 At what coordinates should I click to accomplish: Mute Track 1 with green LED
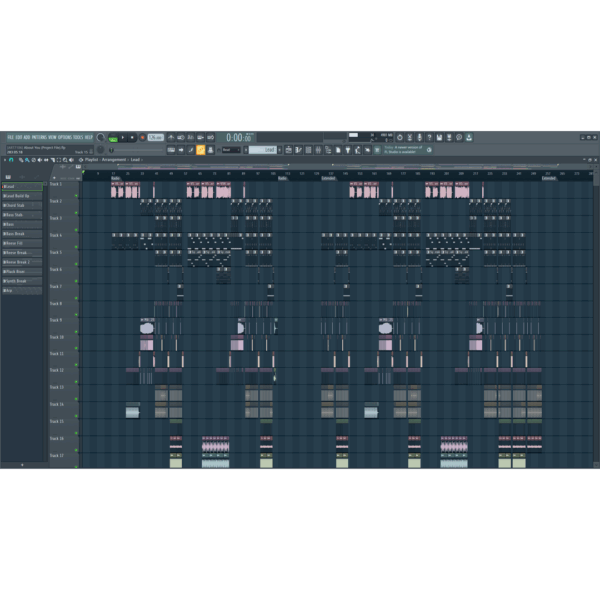(x=77, y=196)
